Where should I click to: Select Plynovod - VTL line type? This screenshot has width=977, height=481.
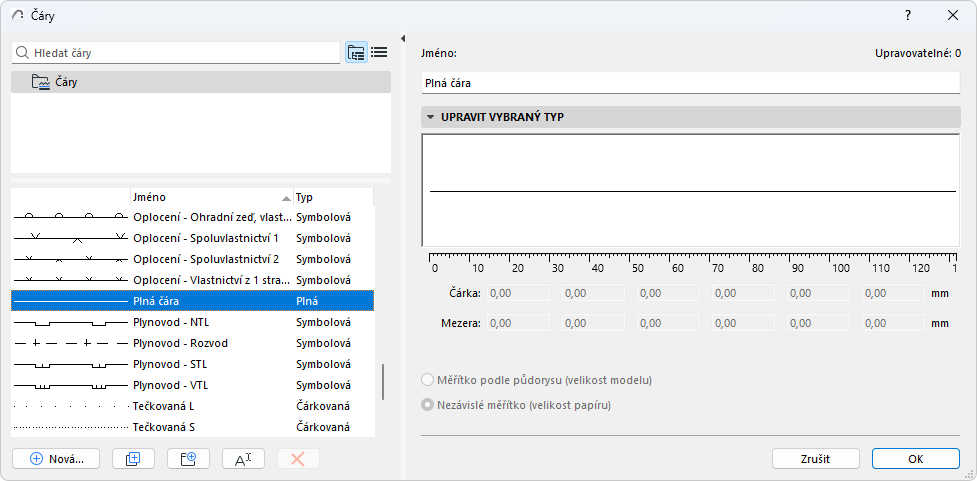point(193,385)
